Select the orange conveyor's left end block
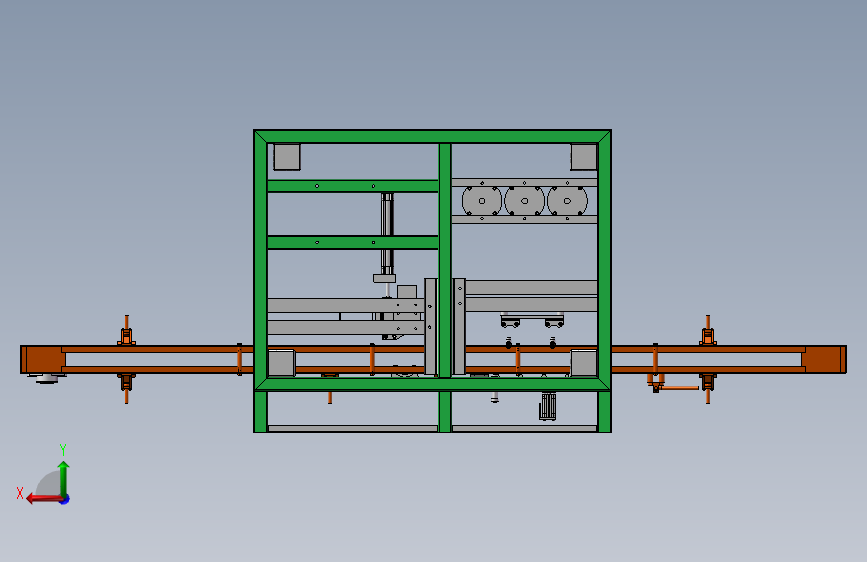Image resolution: width=867 pixels, height=562 pixels. point(43,360)
